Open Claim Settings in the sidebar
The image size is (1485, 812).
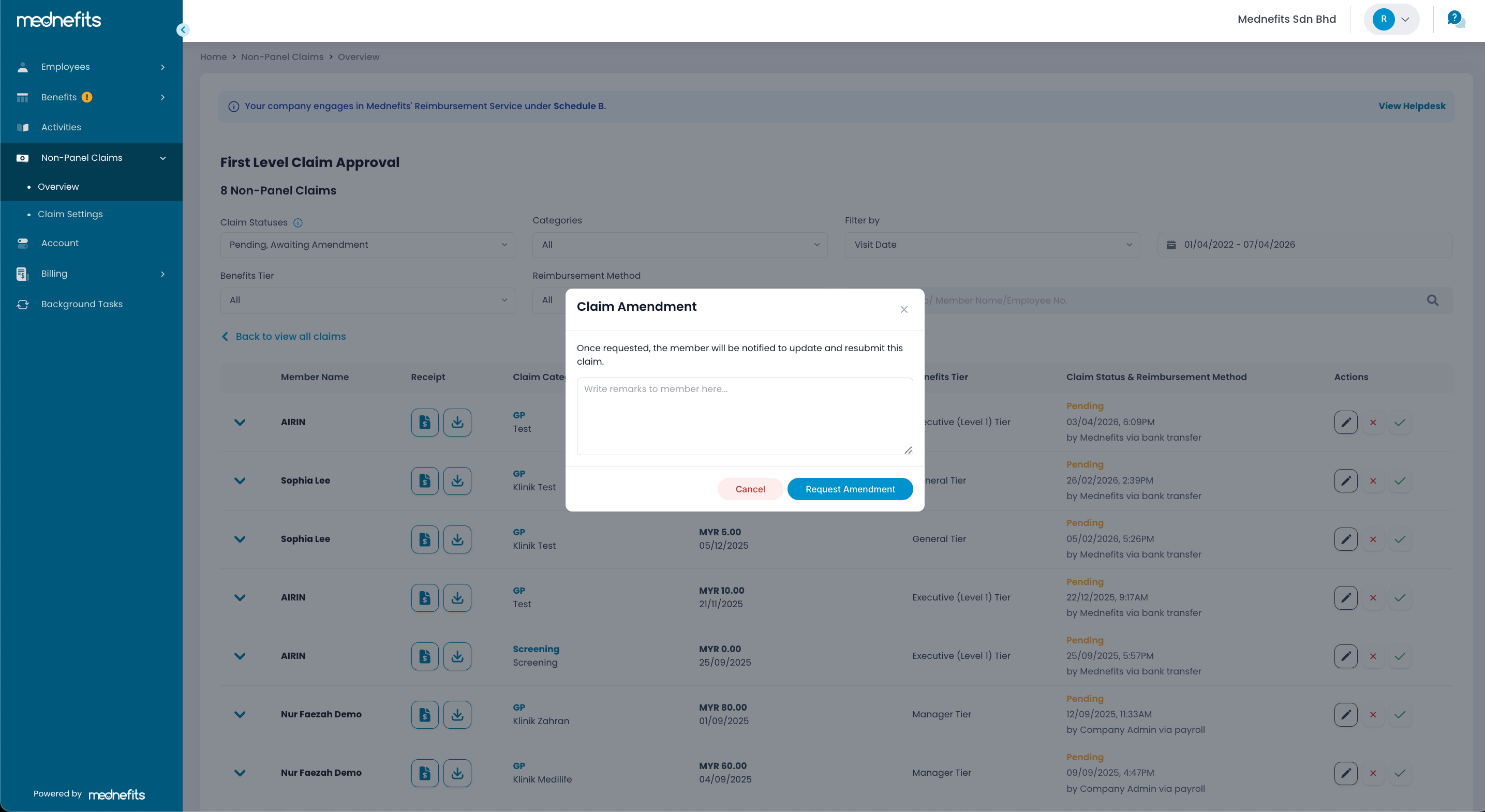70,214
